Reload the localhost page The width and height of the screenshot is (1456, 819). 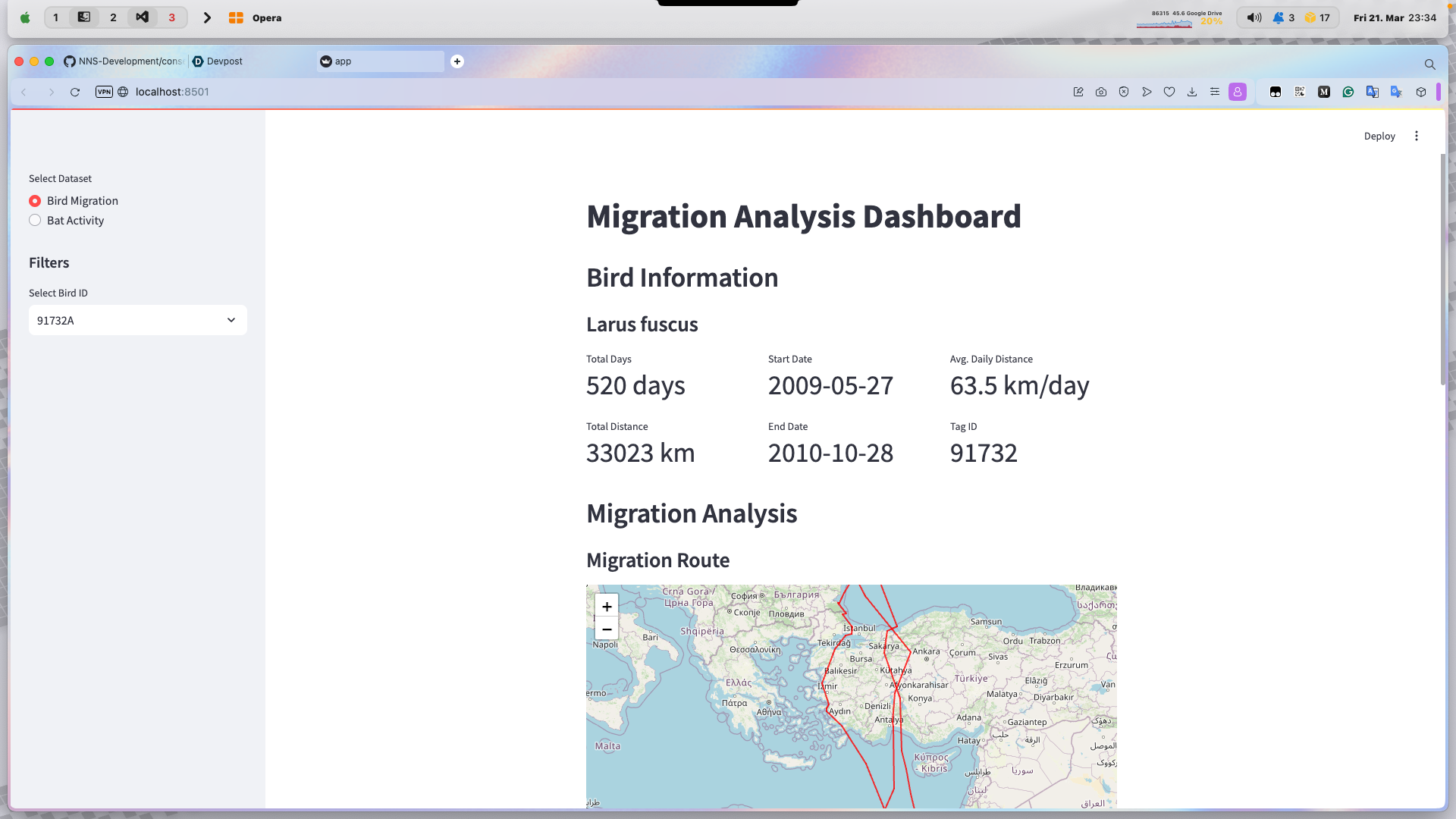75,92
